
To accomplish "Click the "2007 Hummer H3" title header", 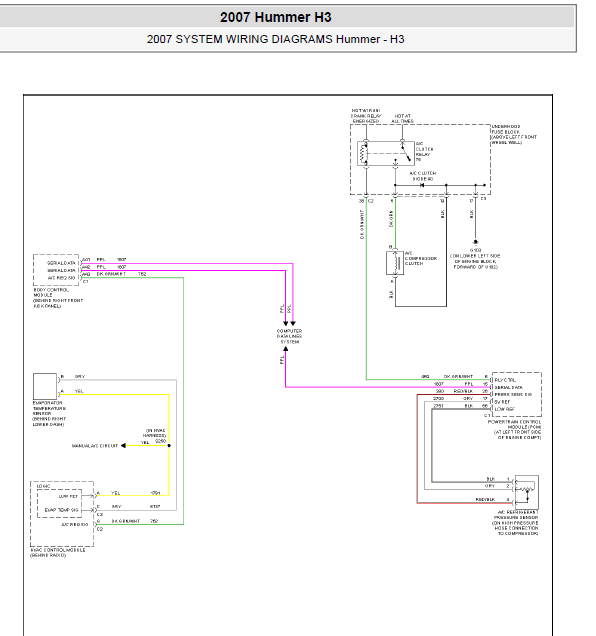I will 276,17.
